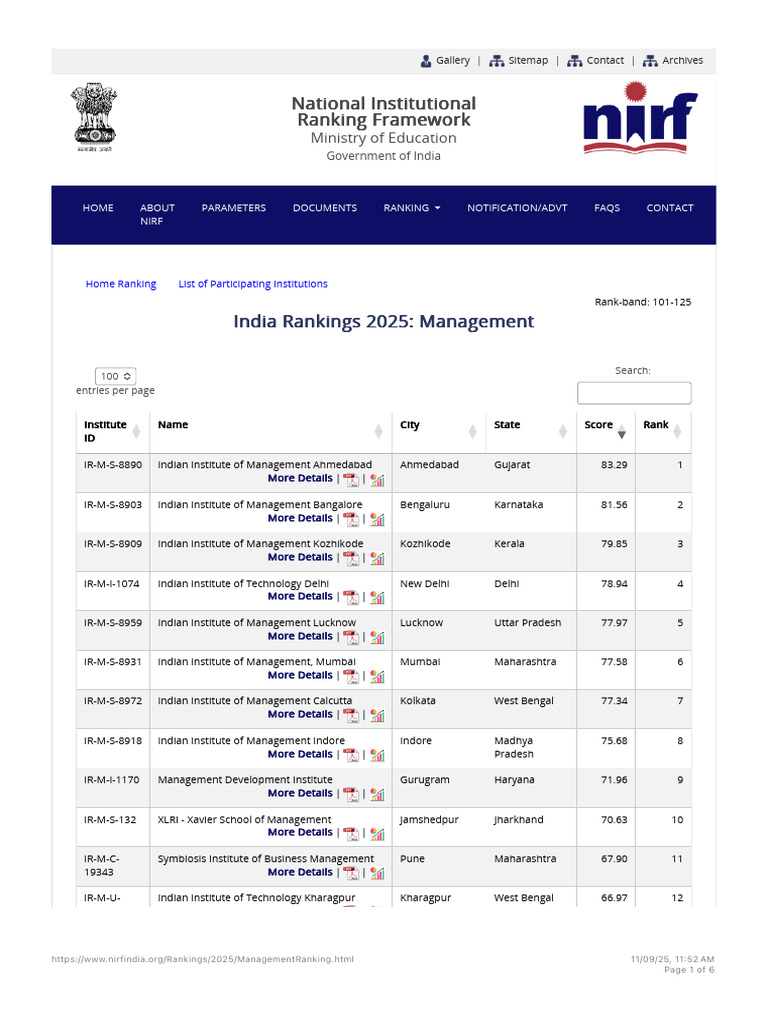The image size is (768, 1024).
Task: Open More Details for XLRI
Action: [300, 833]
